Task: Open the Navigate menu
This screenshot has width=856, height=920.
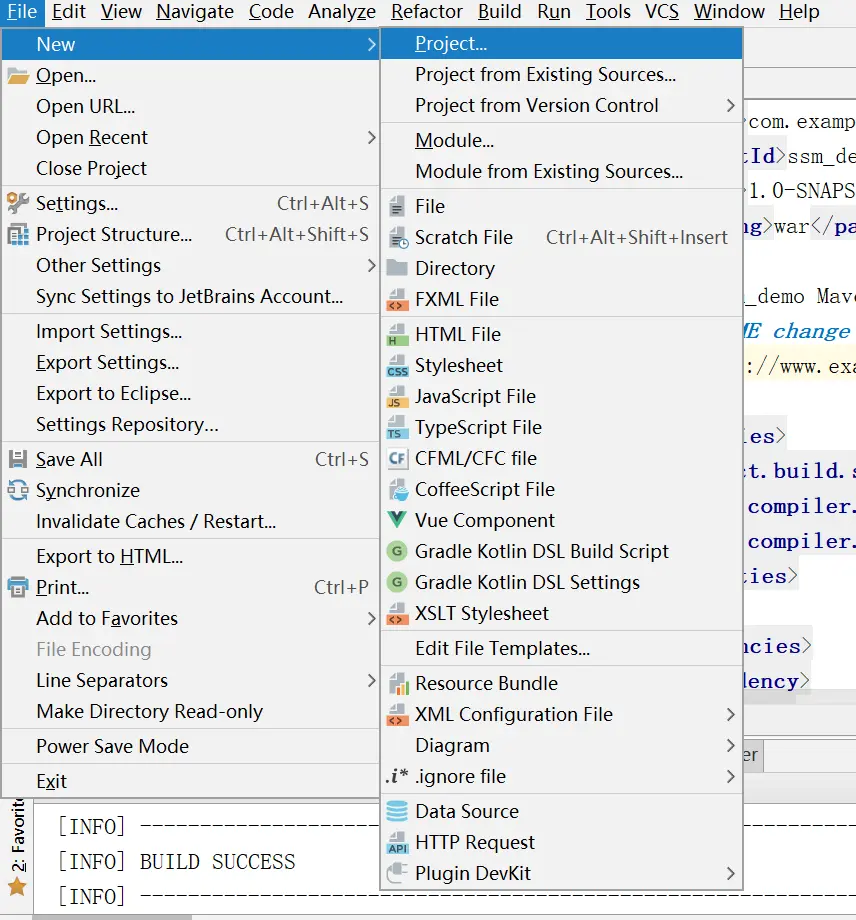Action: pos(195,12)
